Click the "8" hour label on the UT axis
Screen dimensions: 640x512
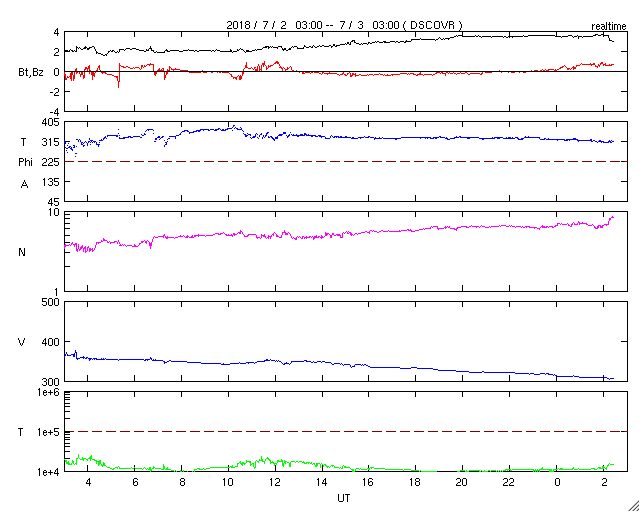182,482
